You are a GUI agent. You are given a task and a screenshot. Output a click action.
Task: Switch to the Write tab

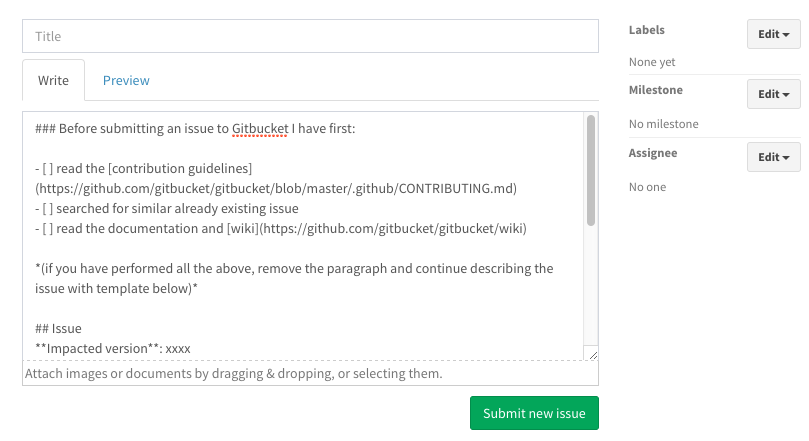[x=53, y=80]
